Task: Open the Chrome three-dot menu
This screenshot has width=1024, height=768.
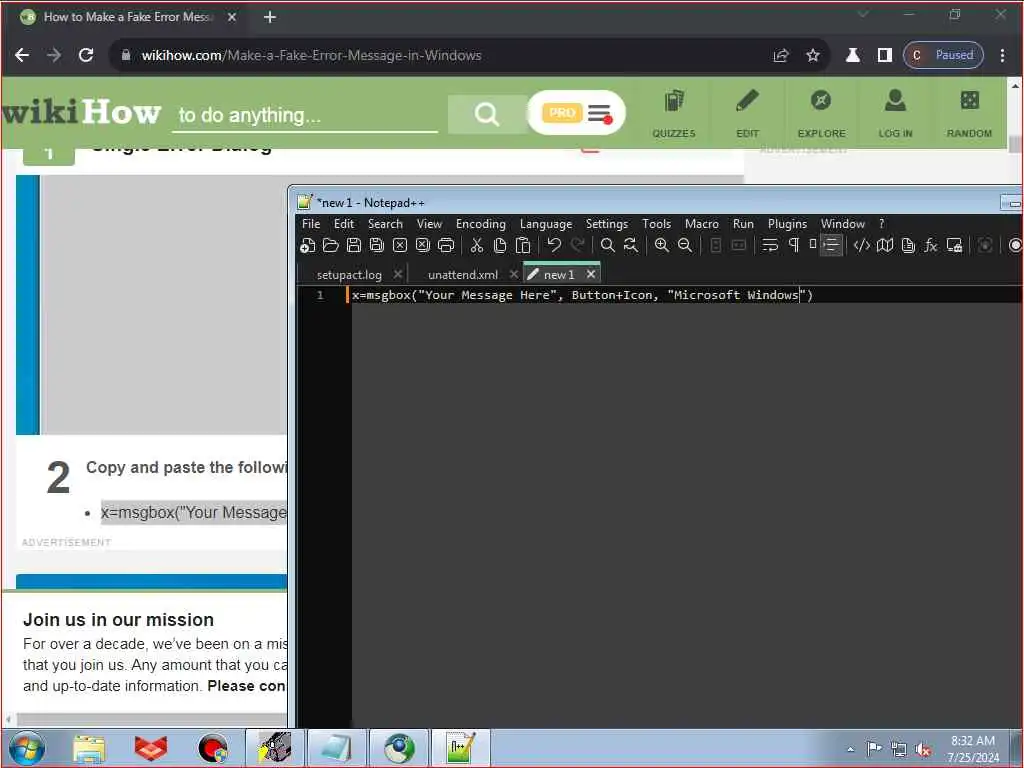Action: pos(1002,56)
